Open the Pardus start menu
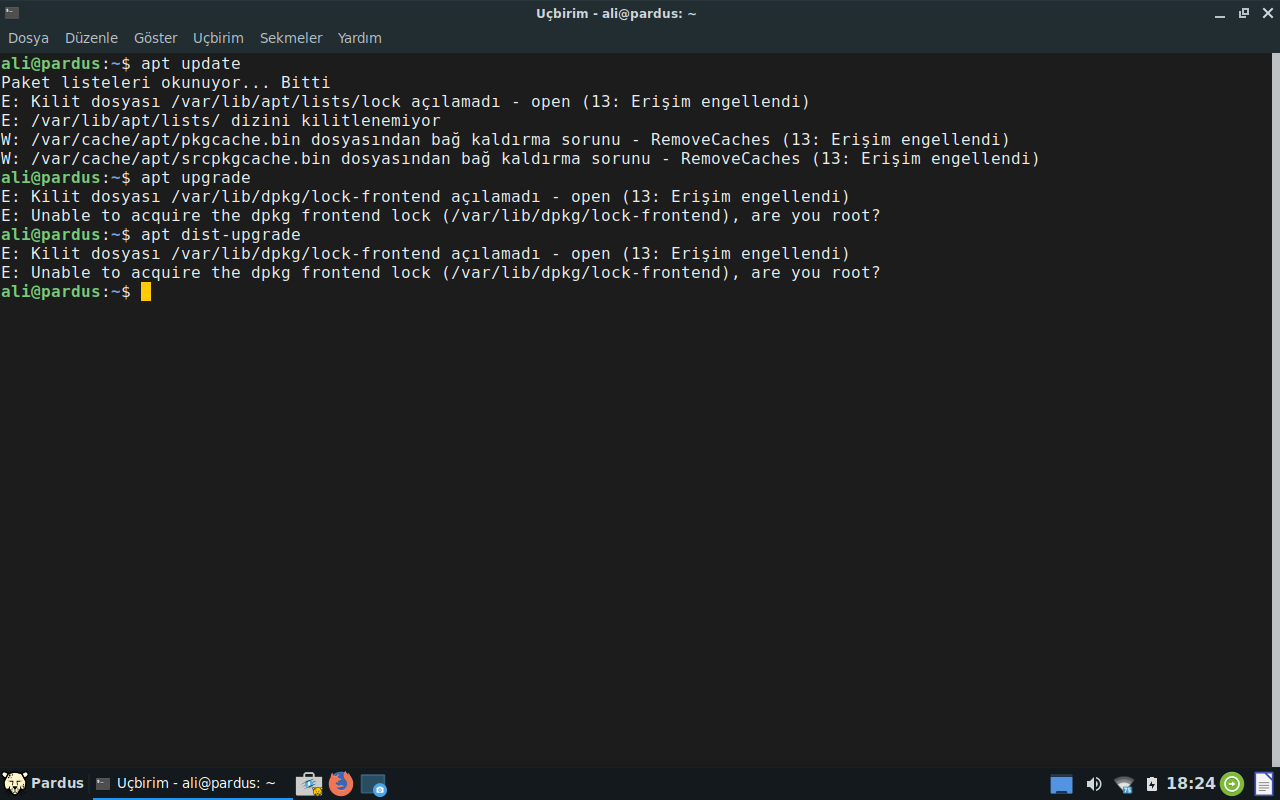Screen dimensions: 1280x800 click(x=43, y=783)
